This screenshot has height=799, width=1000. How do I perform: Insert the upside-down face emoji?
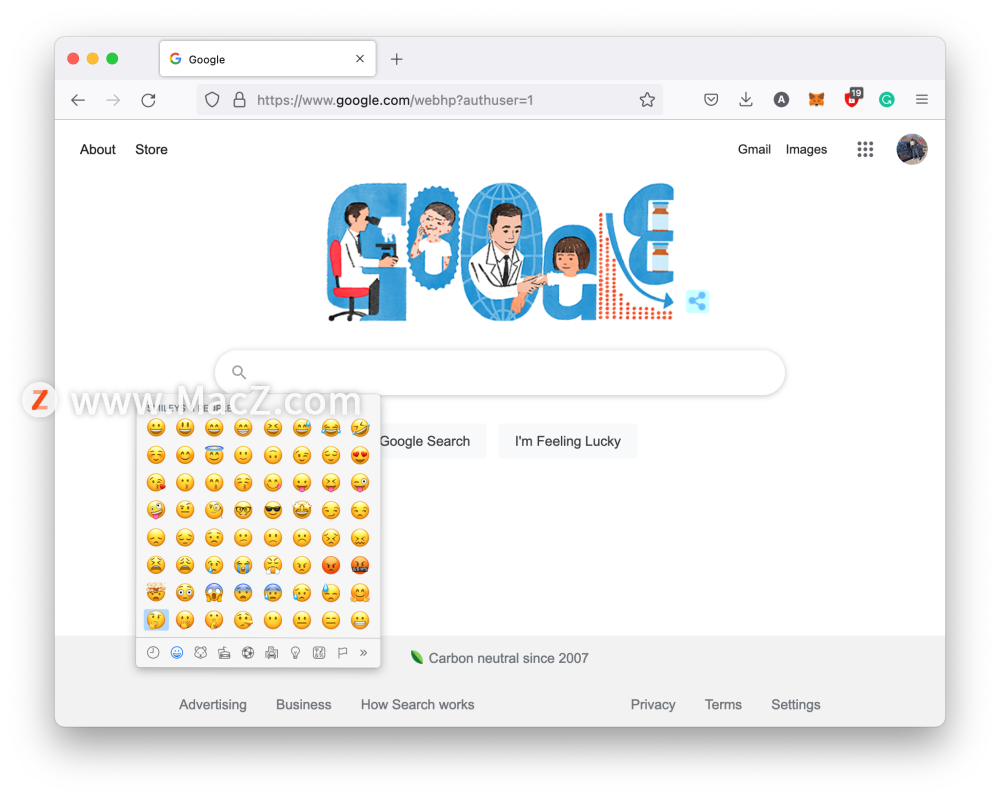click(272, 455)
